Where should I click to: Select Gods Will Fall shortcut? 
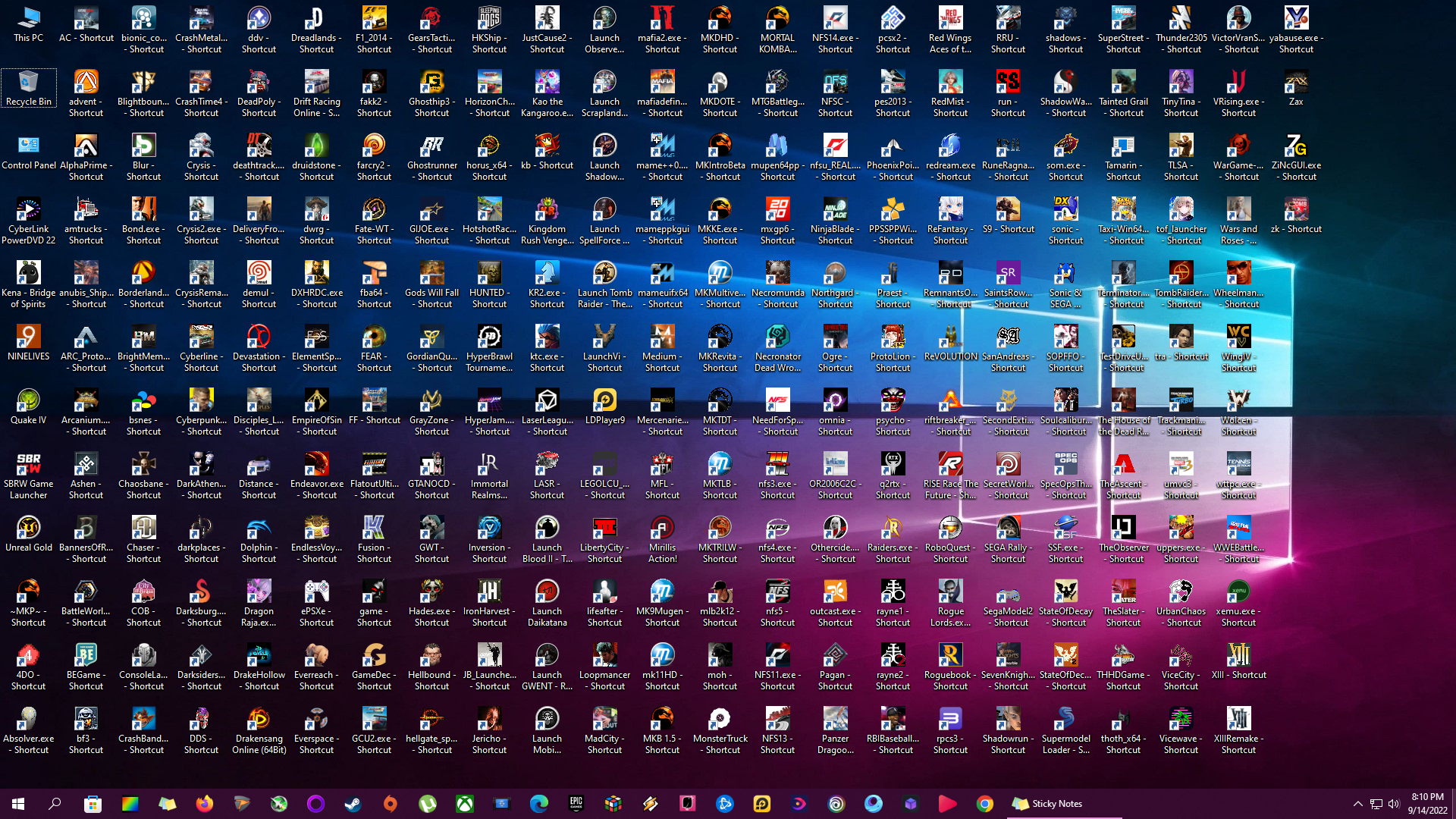[x=432, y=284]
